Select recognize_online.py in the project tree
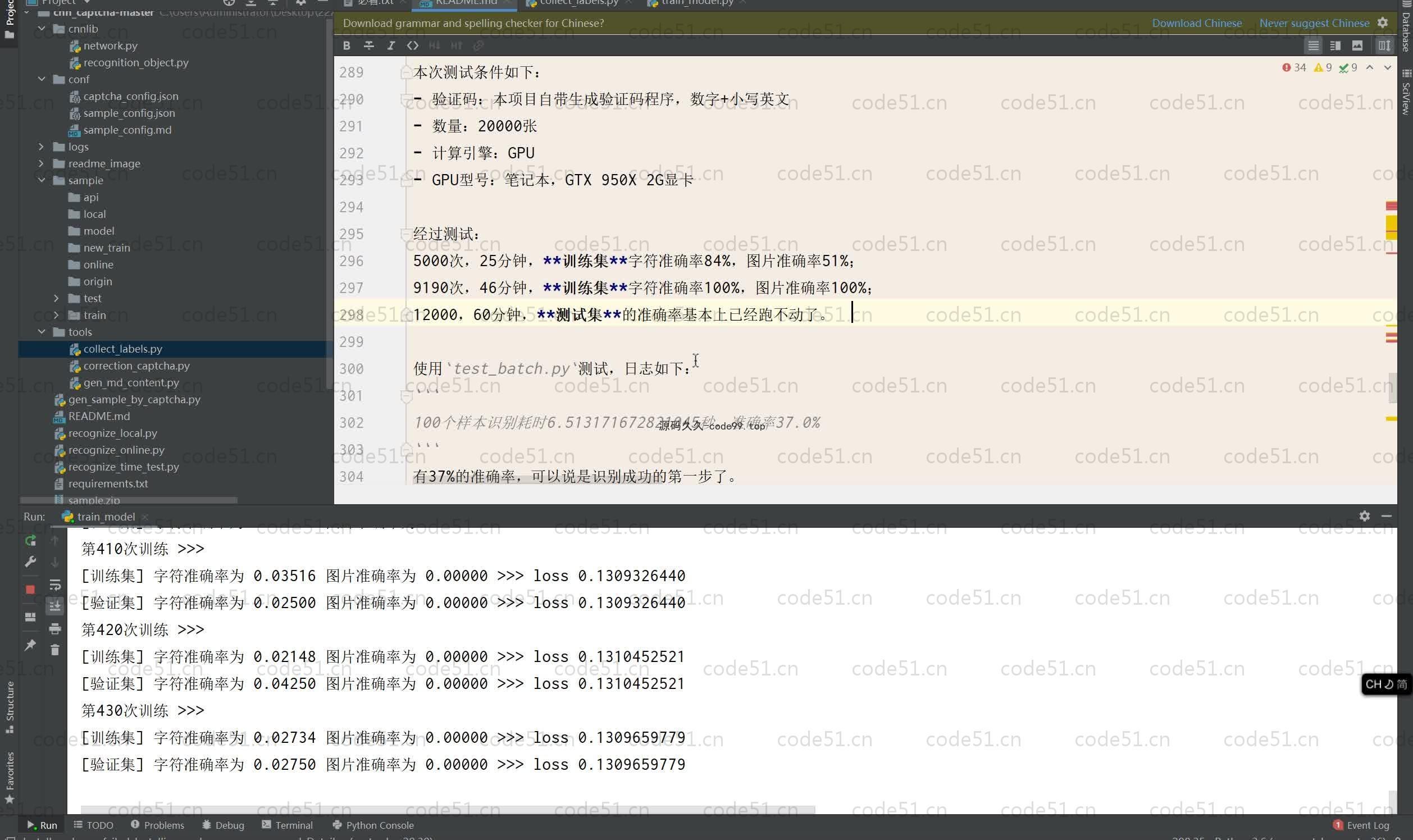This screenshot has width=1413, height=840. pos(116,449)
